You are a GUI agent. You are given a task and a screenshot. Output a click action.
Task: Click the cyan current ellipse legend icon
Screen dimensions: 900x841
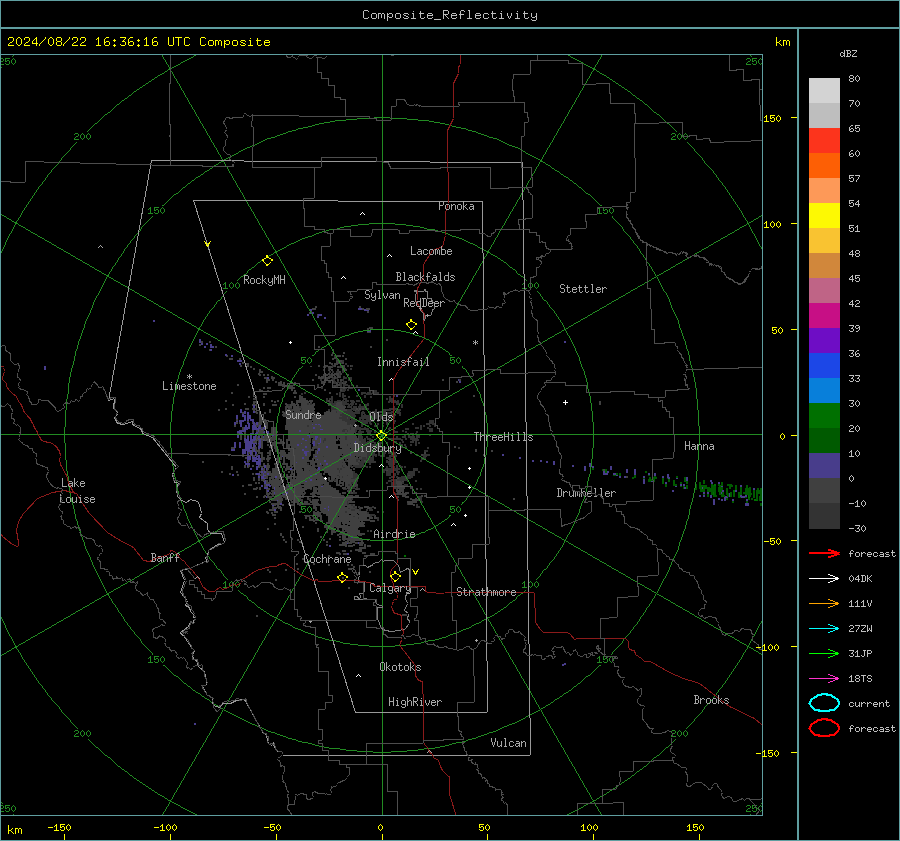[824, 703]
